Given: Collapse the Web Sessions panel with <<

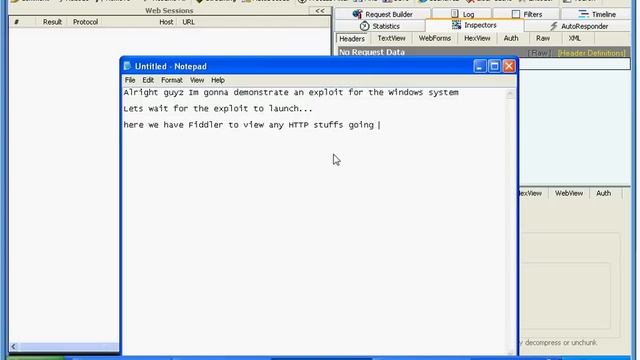Looking at the screenshot, I should coord(320,11).
